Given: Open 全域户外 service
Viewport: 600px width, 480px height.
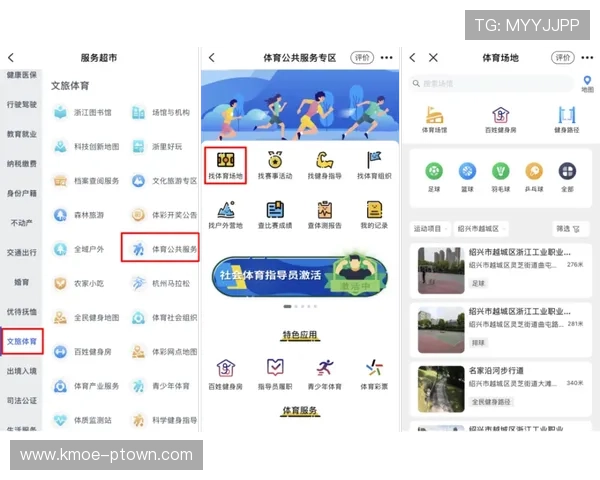Looking at the screenshot, I should click(x=78, y=249).
